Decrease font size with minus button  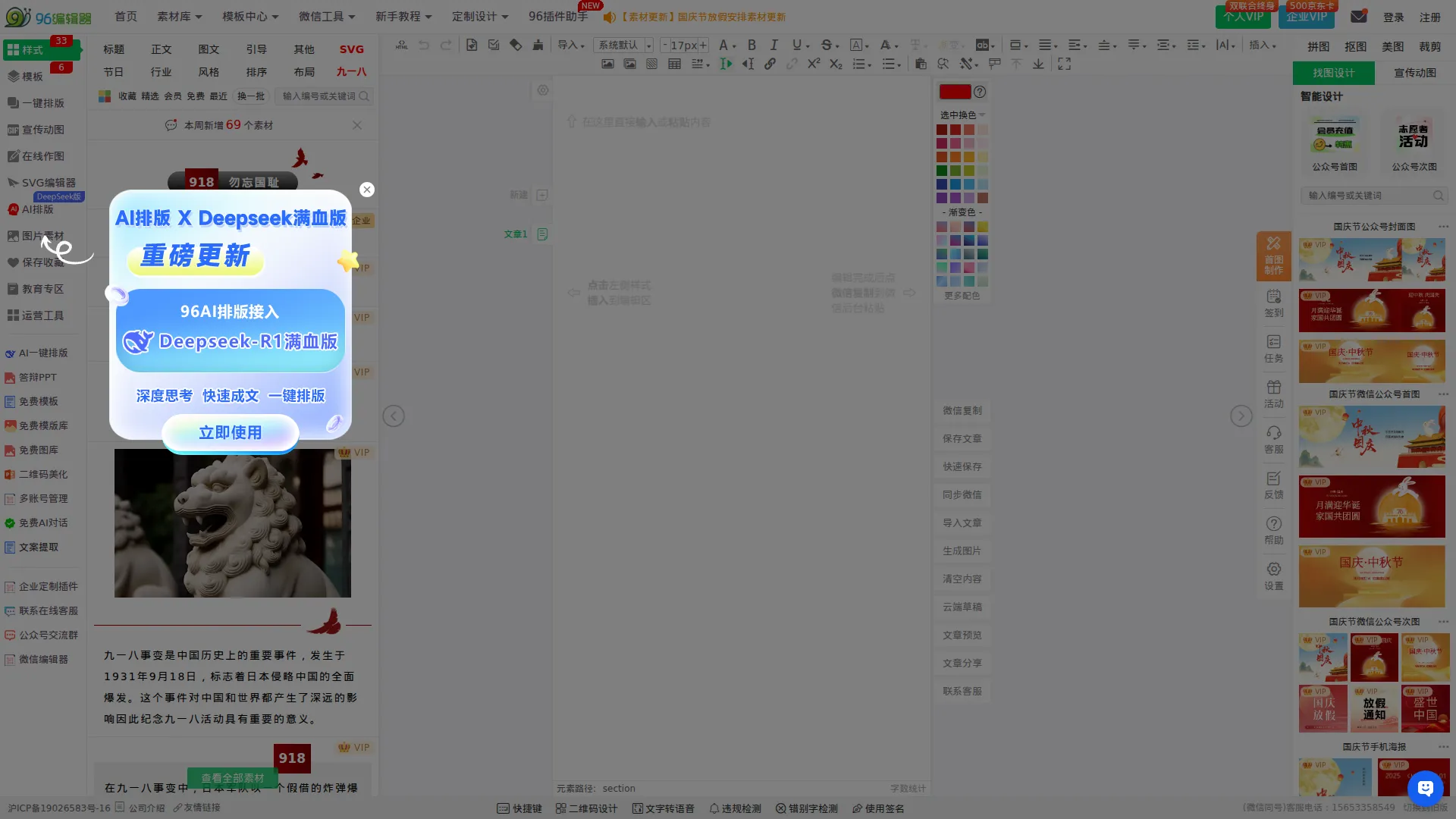pos(665,45)
